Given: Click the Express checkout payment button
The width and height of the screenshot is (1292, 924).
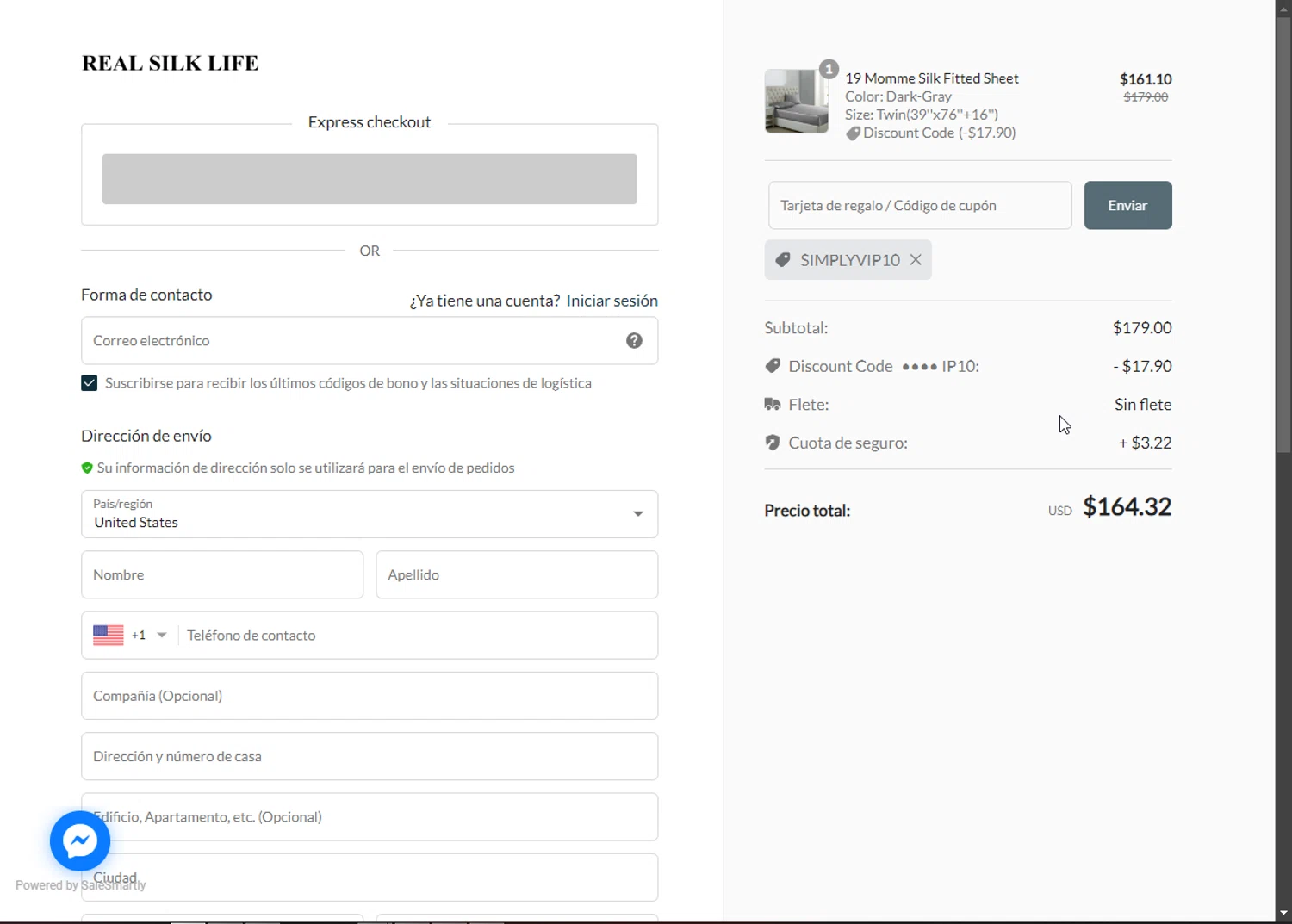Looking at the screenshot, I should pos(370,179).
